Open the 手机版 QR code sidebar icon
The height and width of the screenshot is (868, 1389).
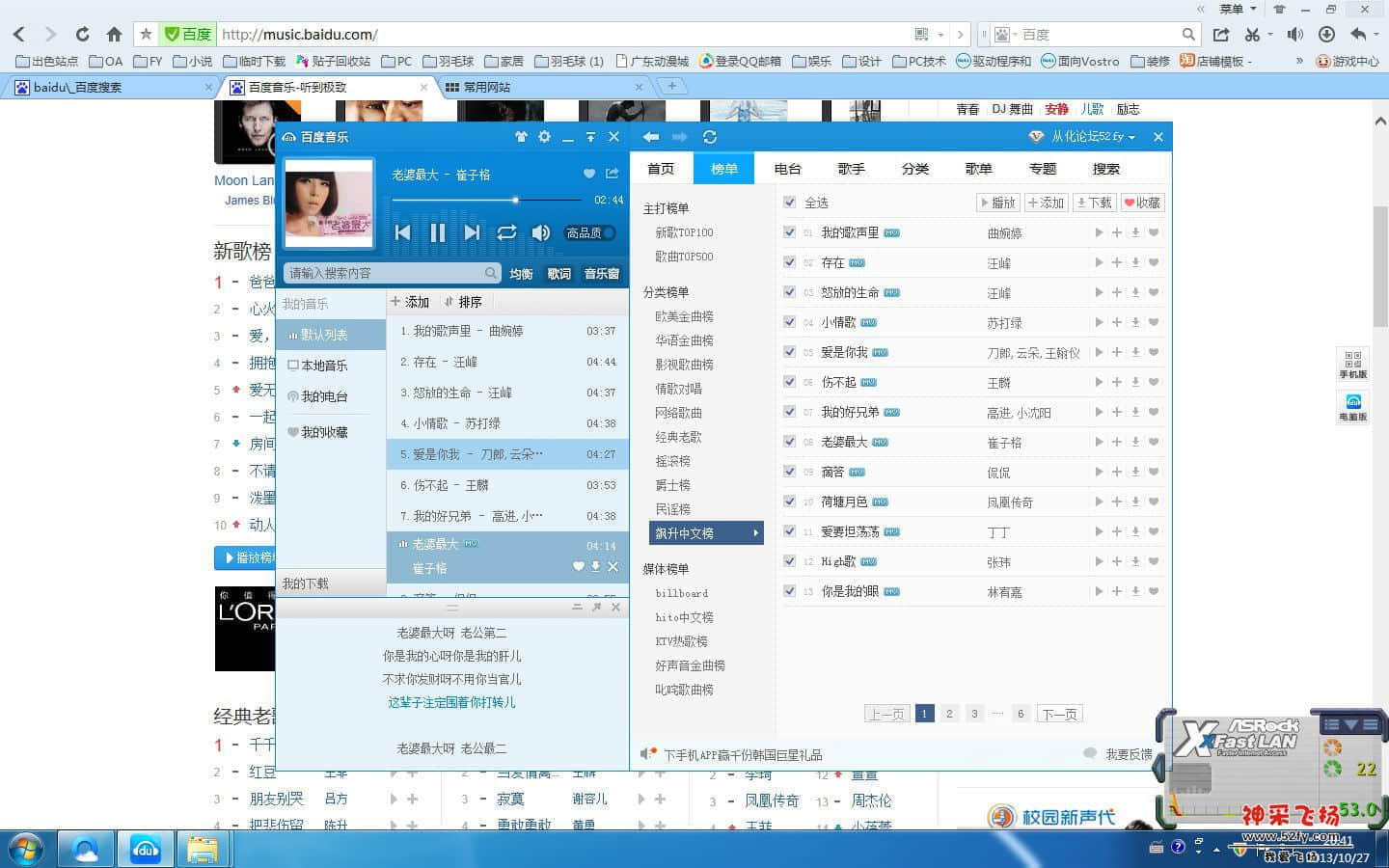click(x=1352, y=365)
